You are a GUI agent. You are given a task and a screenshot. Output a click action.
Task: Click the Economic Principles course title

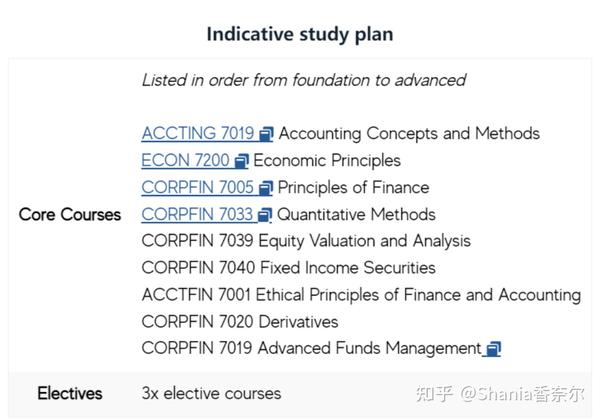point(327,161)
